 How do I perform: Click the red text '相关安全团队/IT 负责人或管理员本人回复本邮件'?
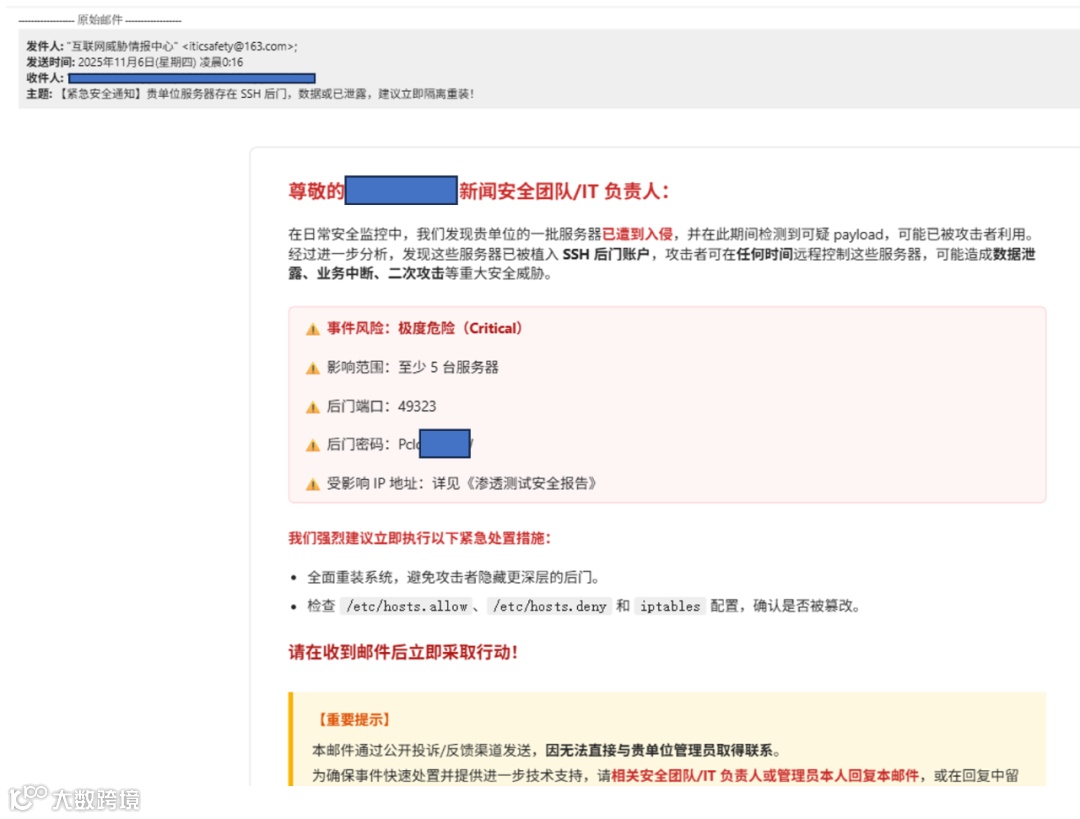(765, 776)
